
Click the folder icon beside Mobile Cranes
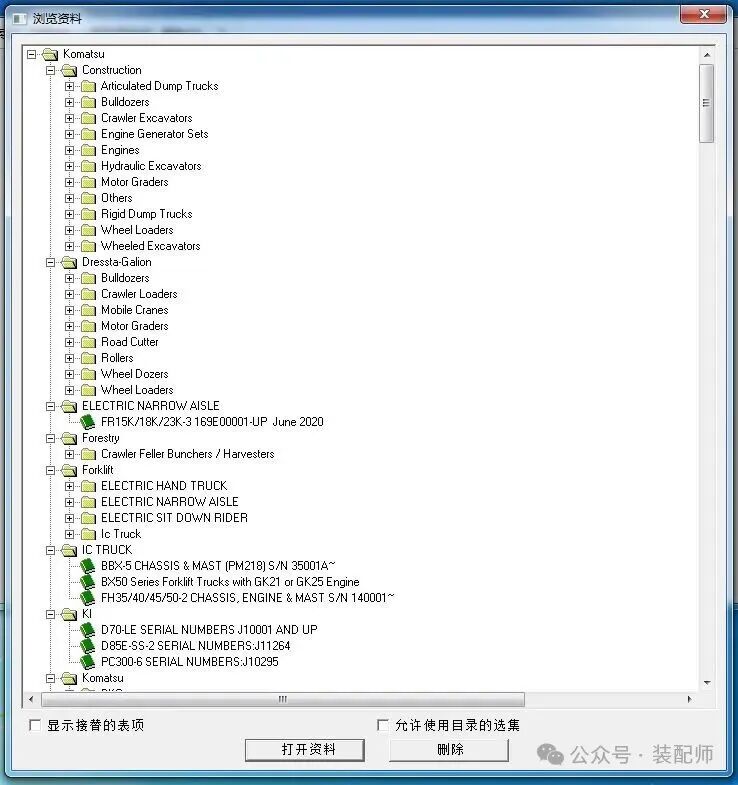[x=89, y=310]
